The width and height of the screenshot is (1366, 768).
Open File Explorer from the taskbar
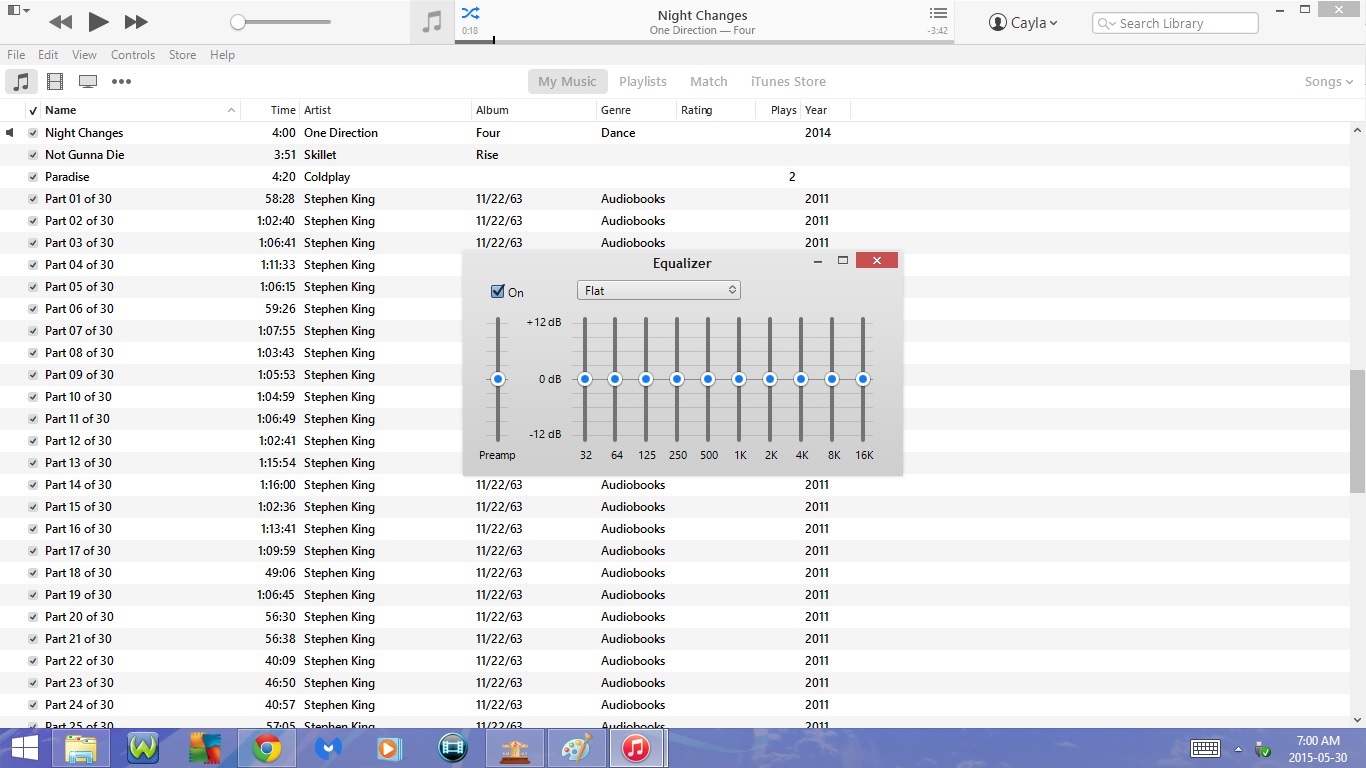tap(81, 748)
